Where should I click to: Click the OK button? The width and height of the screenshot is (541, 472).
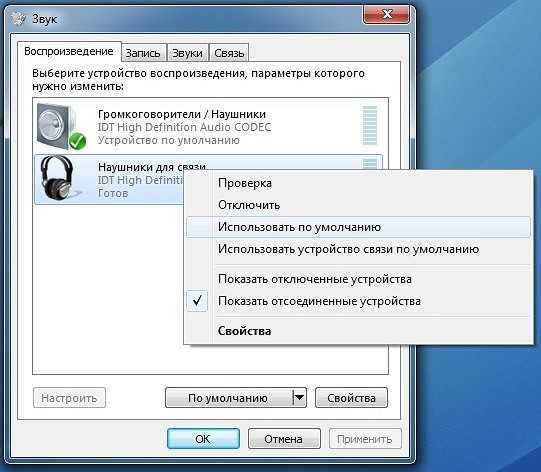point(203,439)
